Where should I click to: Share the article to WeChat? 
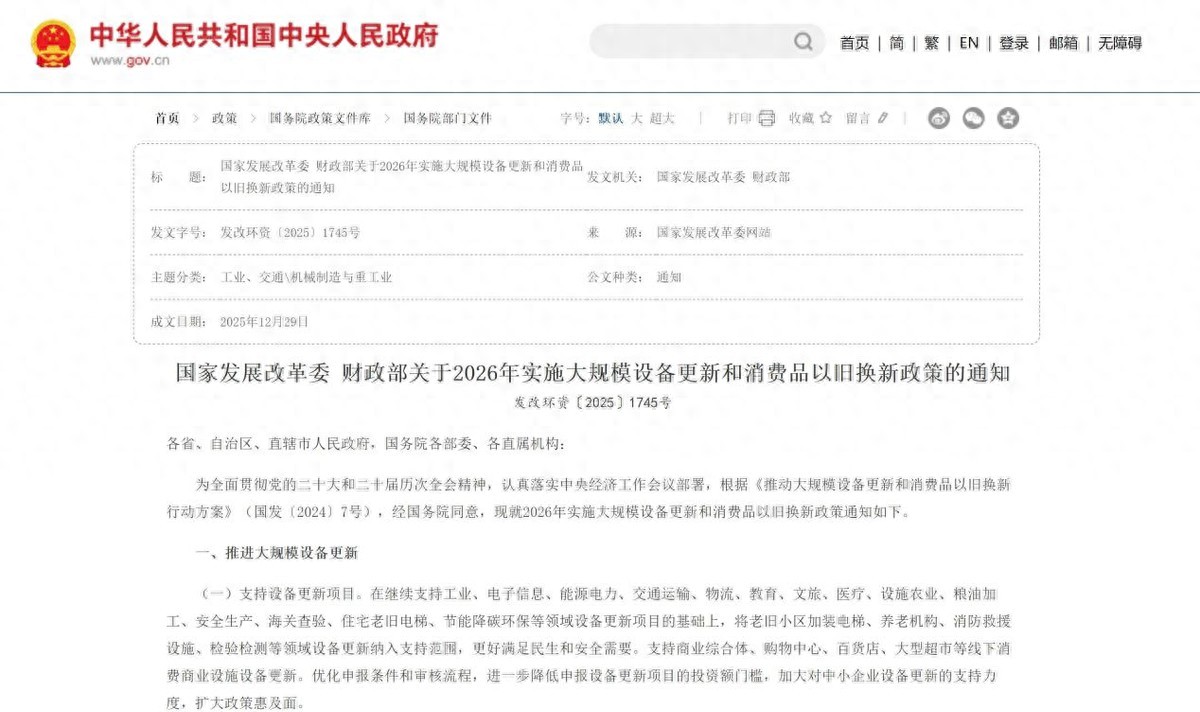coord(972,117)
